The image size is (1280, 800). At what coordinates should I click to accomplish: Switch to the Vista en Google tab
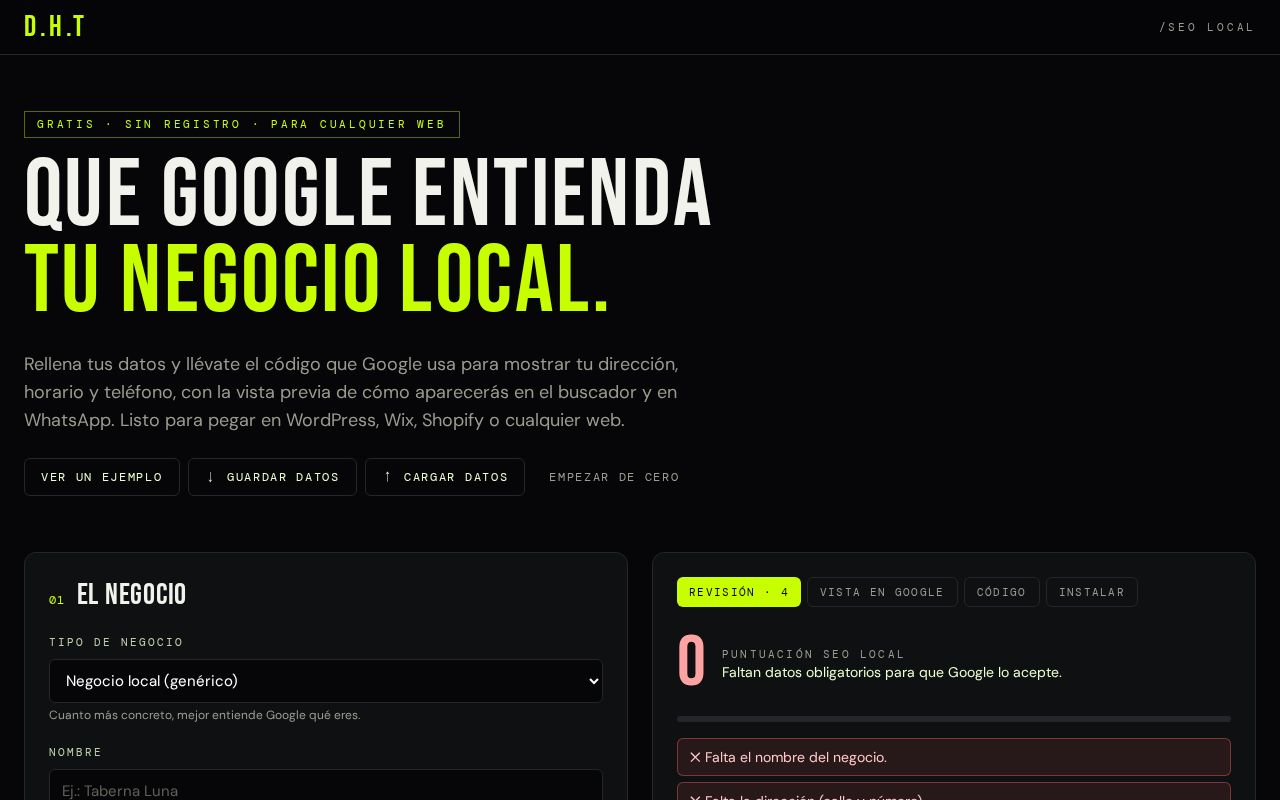point(882,592)
